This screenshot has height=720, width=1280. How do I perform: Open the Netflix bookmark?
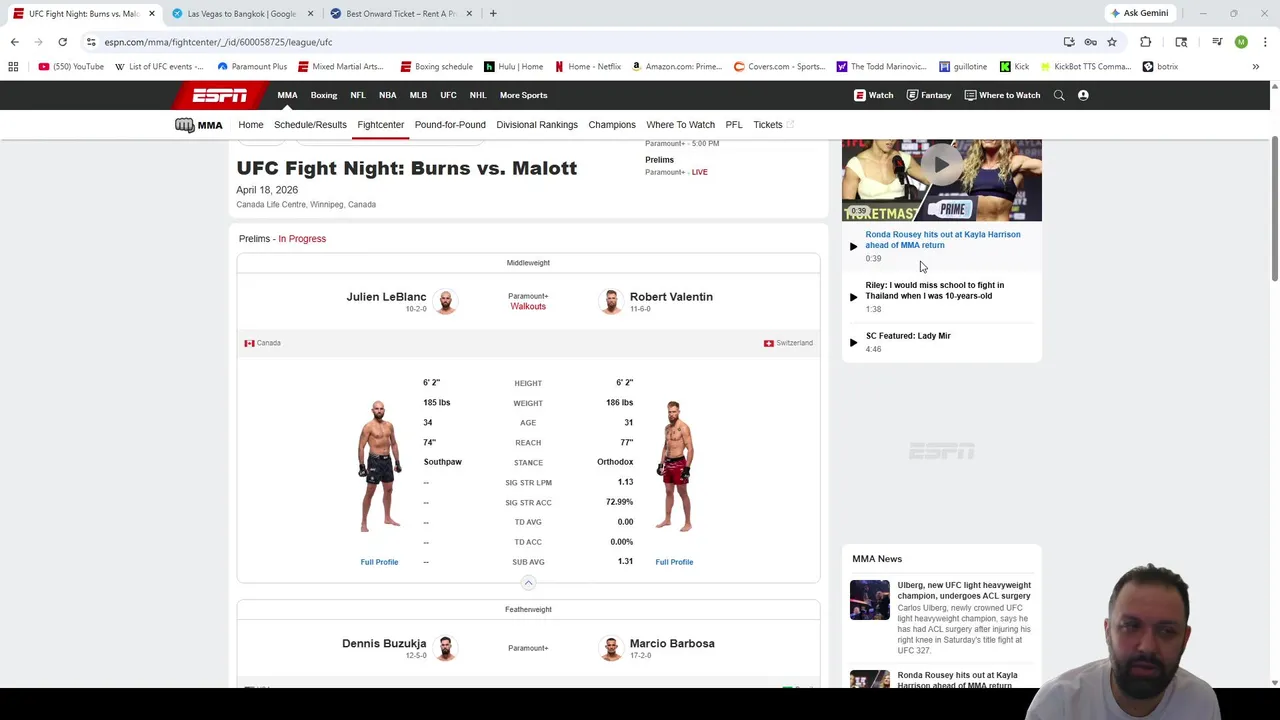(x=588, y=67)
